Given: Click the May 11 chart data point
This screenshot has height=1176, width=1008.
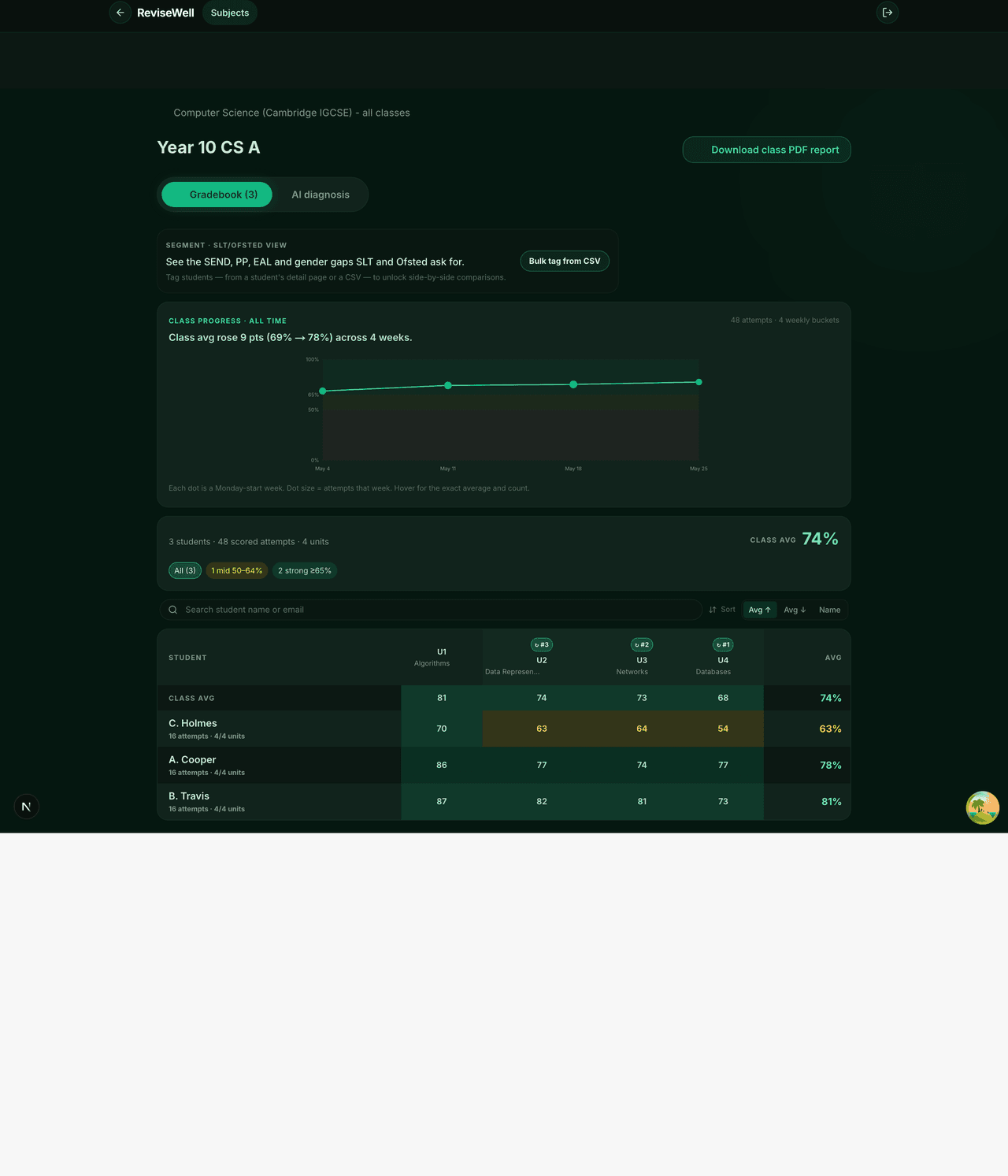Looking at the screenshot, I should tap(448, 385).
